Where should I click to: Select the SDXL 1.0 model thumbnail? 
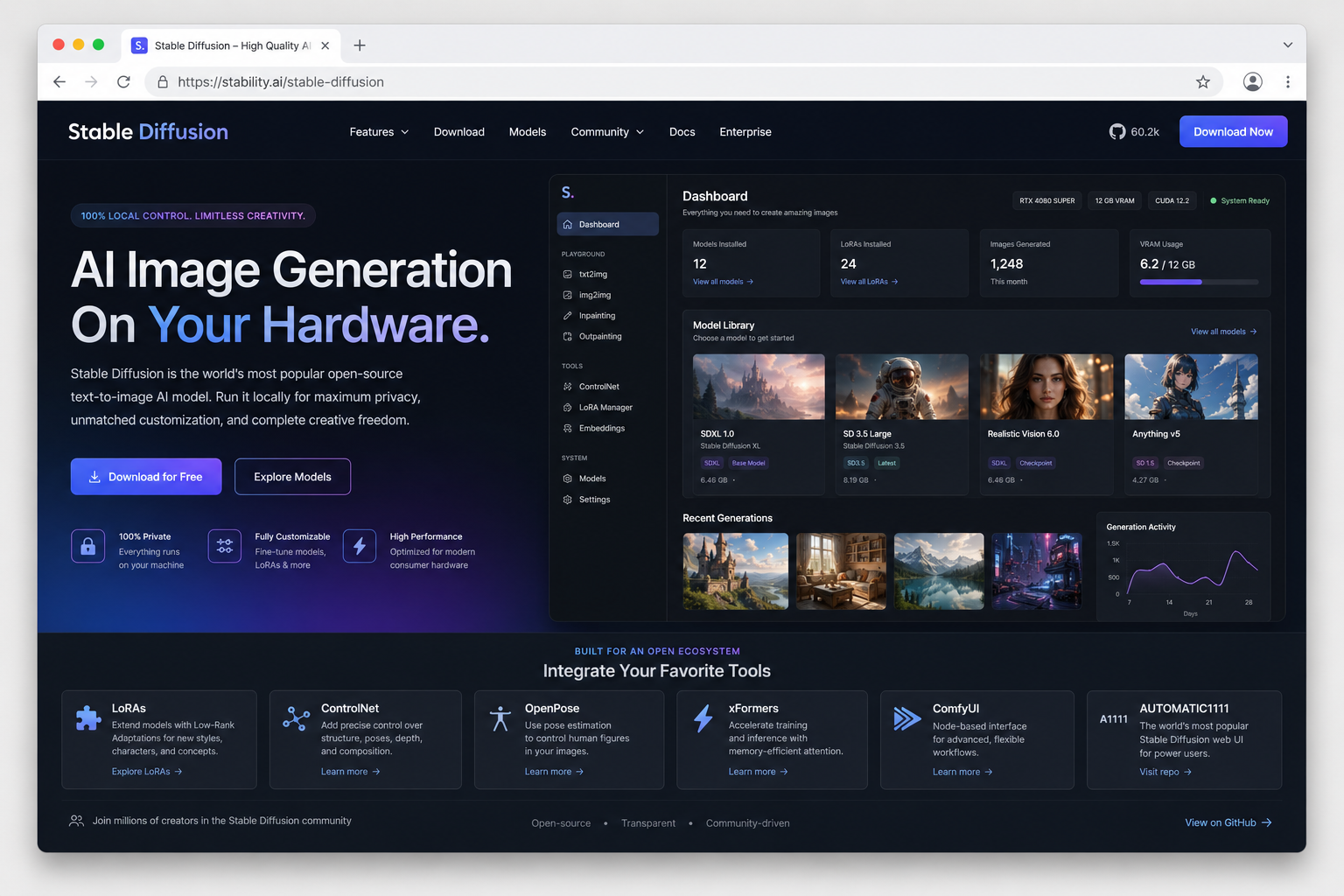(x=759, y=387)
